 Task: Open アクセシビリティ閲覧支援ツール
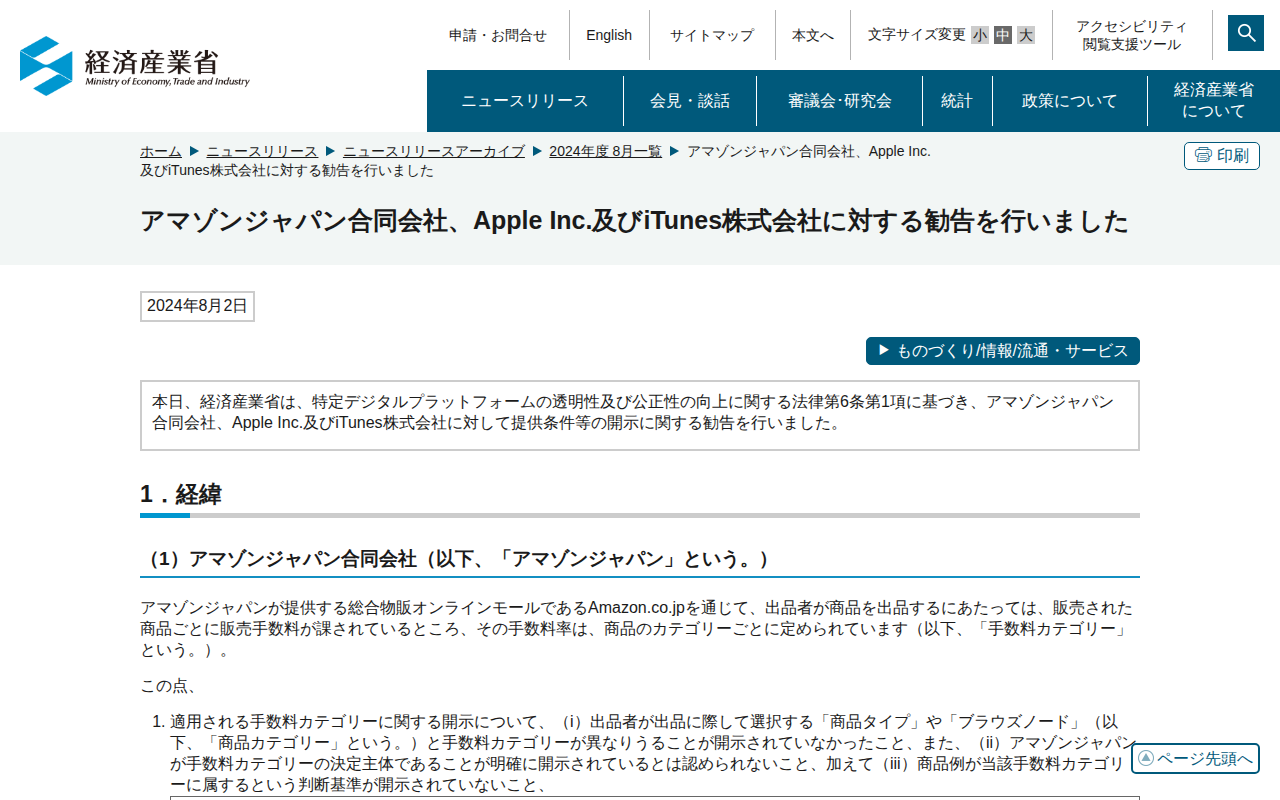coord(1132,35)
